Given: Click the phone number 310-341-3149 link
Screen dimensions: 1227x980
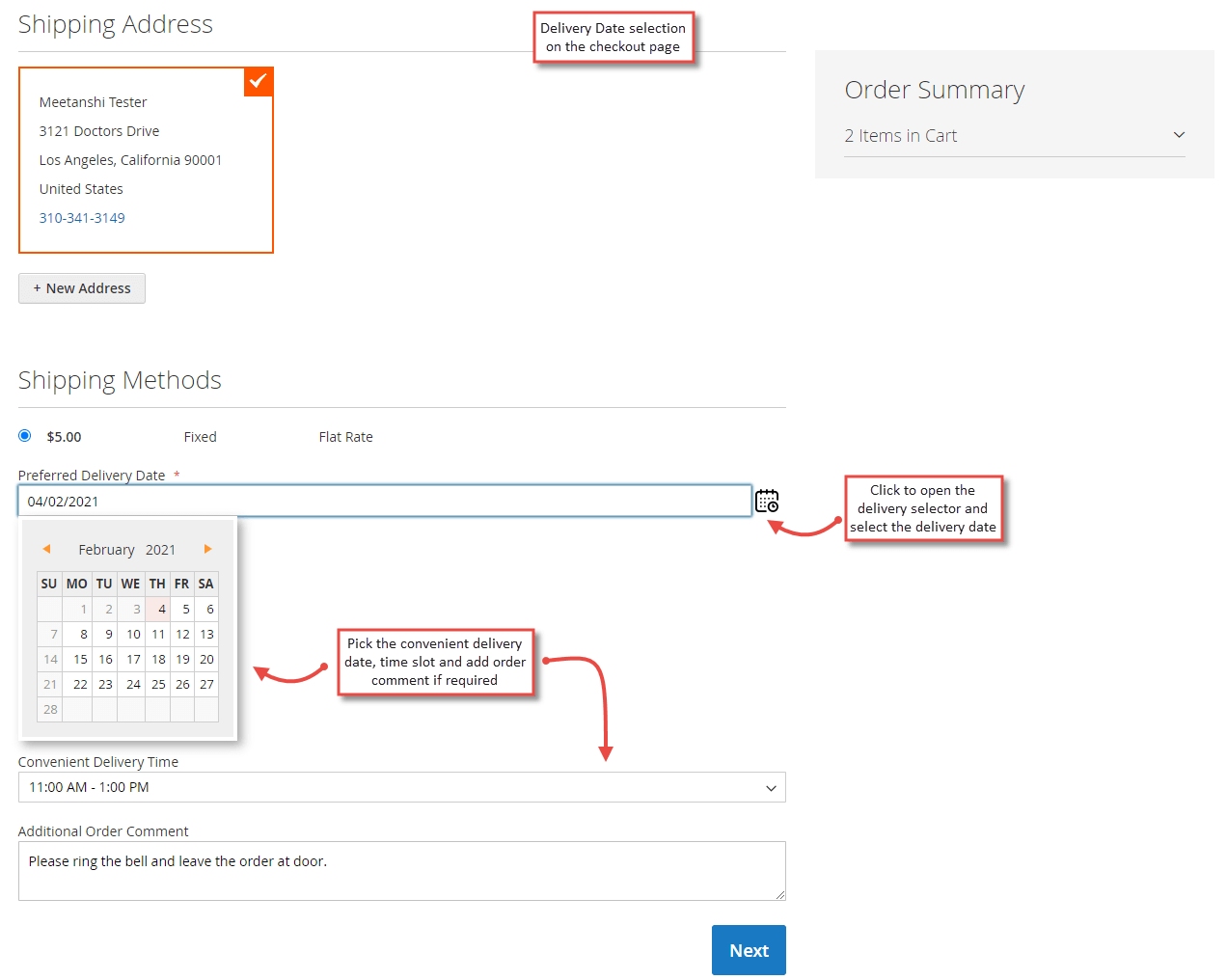Looking at the screenshot, I should coord(82,217).
